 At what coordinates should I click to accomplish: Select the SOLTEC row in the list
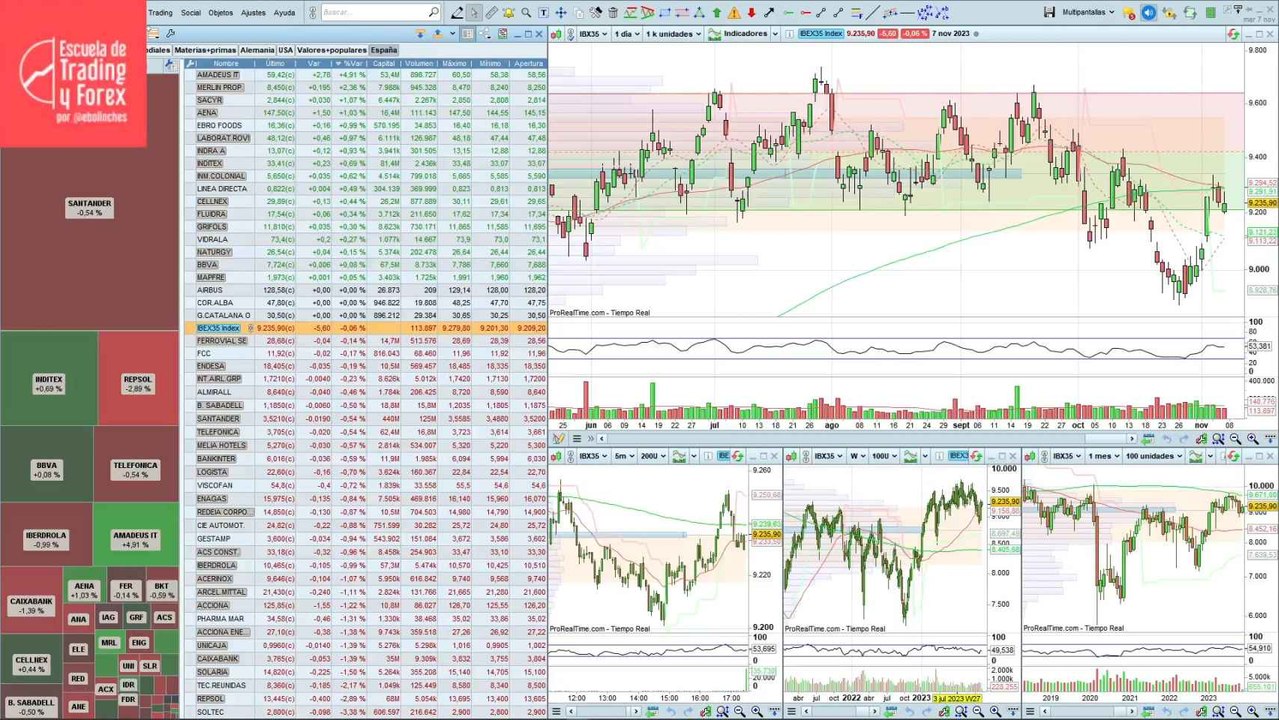tap(366, 711)
